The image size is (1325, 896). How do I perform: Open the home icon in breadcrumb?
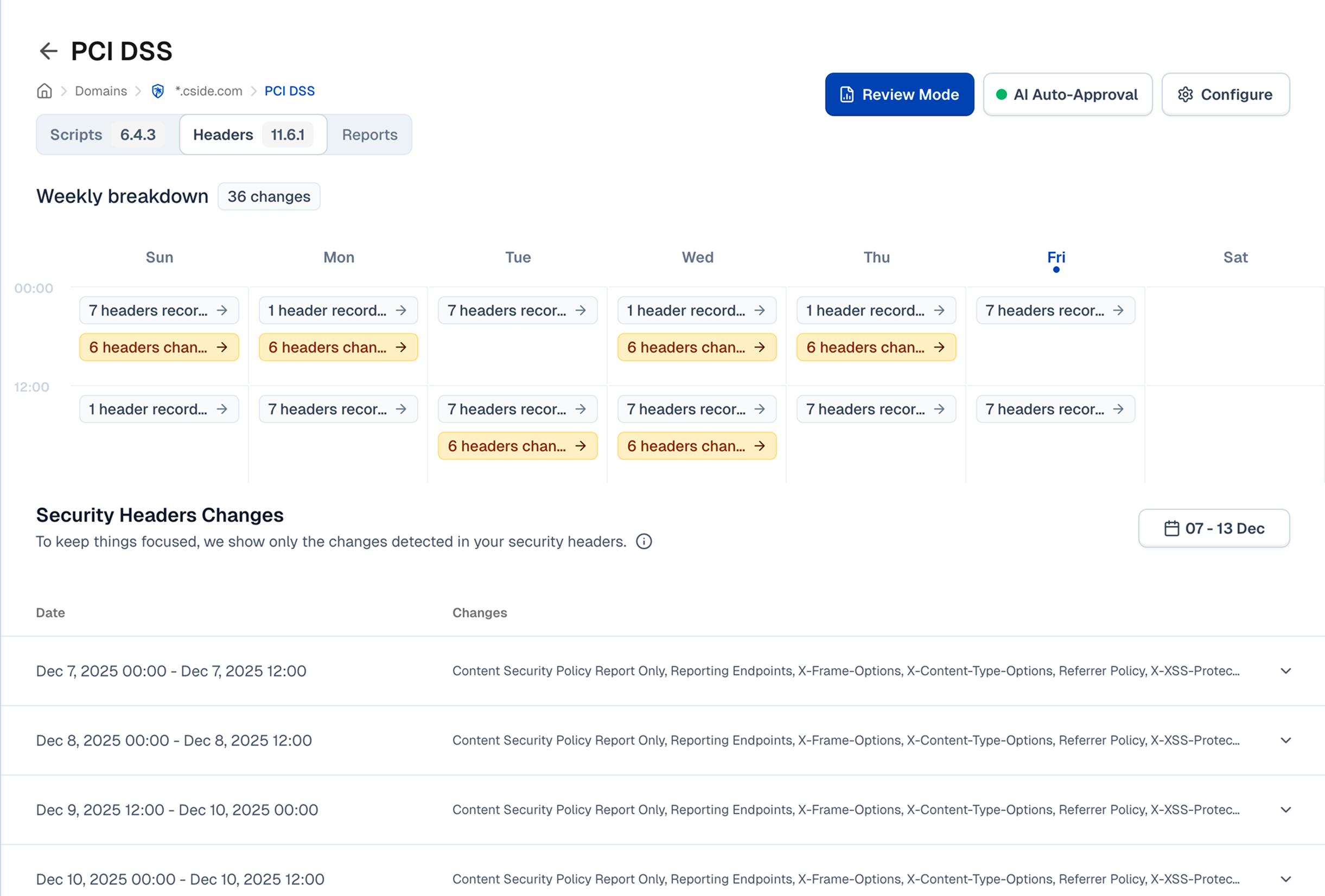click(x=44, y=91)
